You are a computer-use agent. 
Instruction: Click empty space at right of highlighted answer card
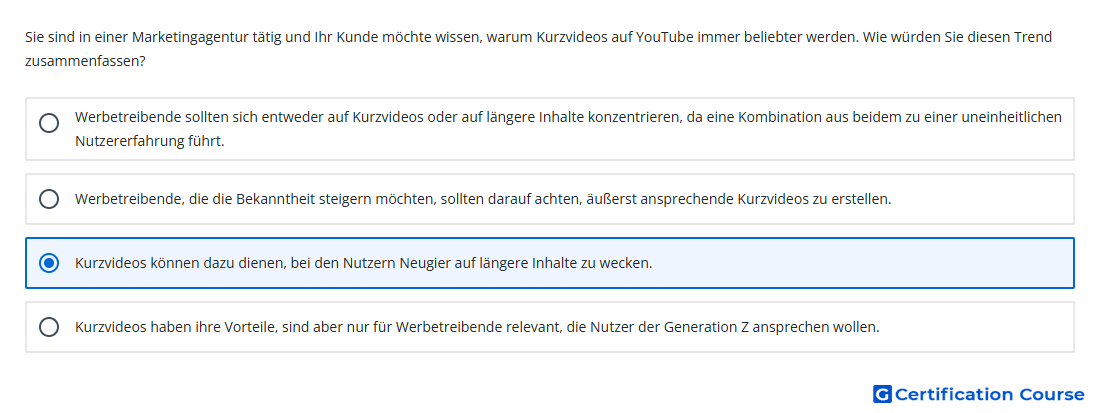tap(863, 263)
